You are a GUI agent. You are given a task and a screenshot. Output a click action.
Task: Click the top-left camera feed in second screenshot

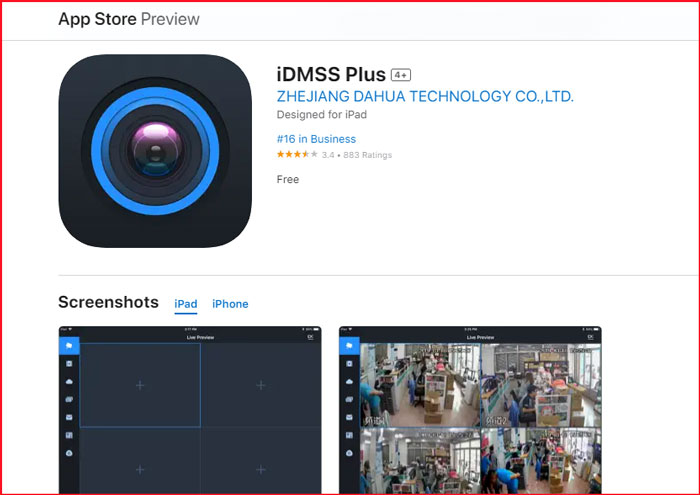[x=420, y=385]
